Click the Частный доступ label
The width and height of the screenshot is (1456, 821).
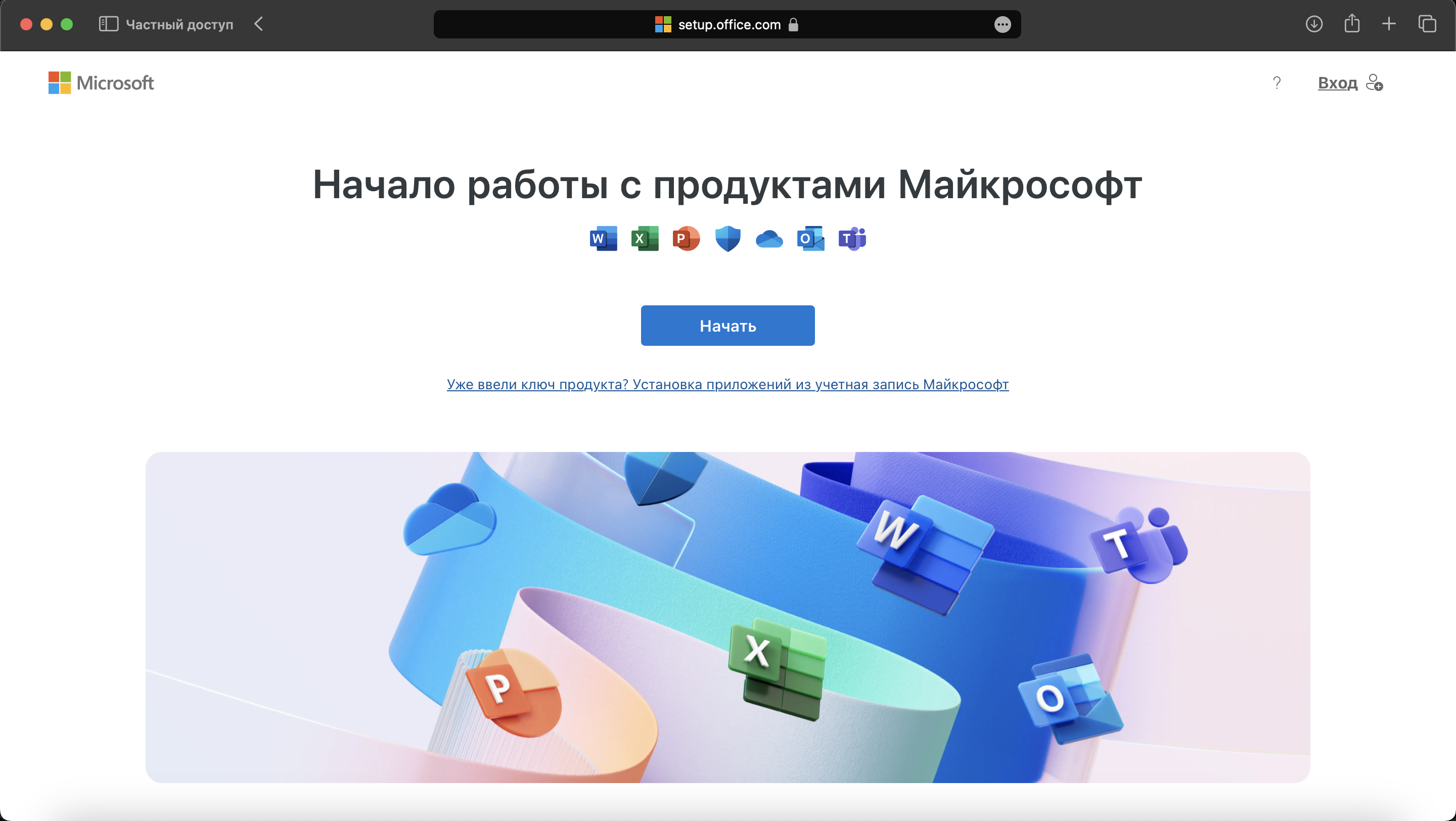pyautogui.click(x=179, y=24)
